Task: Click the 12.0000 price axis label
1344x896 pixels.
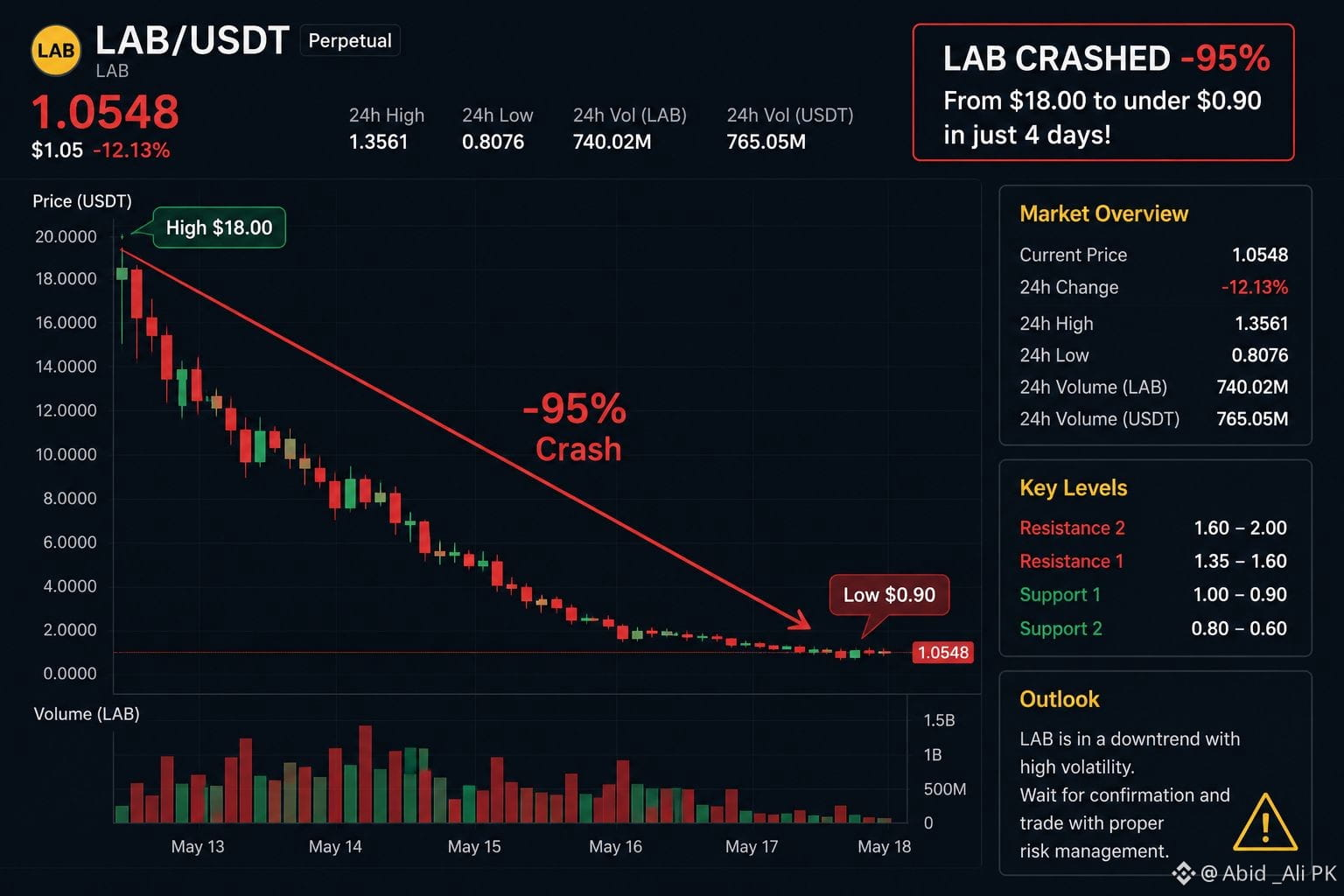Action: [x=66, y=410]
